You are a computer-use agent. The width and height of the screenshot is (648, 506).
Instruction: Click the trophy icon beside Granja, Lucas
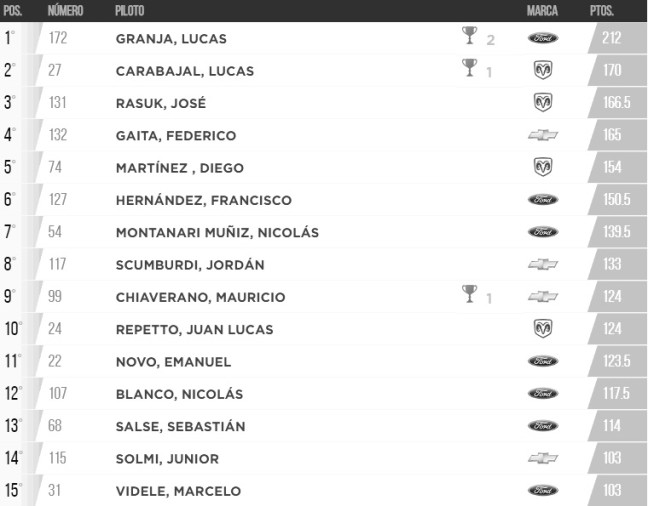point(468,37)
